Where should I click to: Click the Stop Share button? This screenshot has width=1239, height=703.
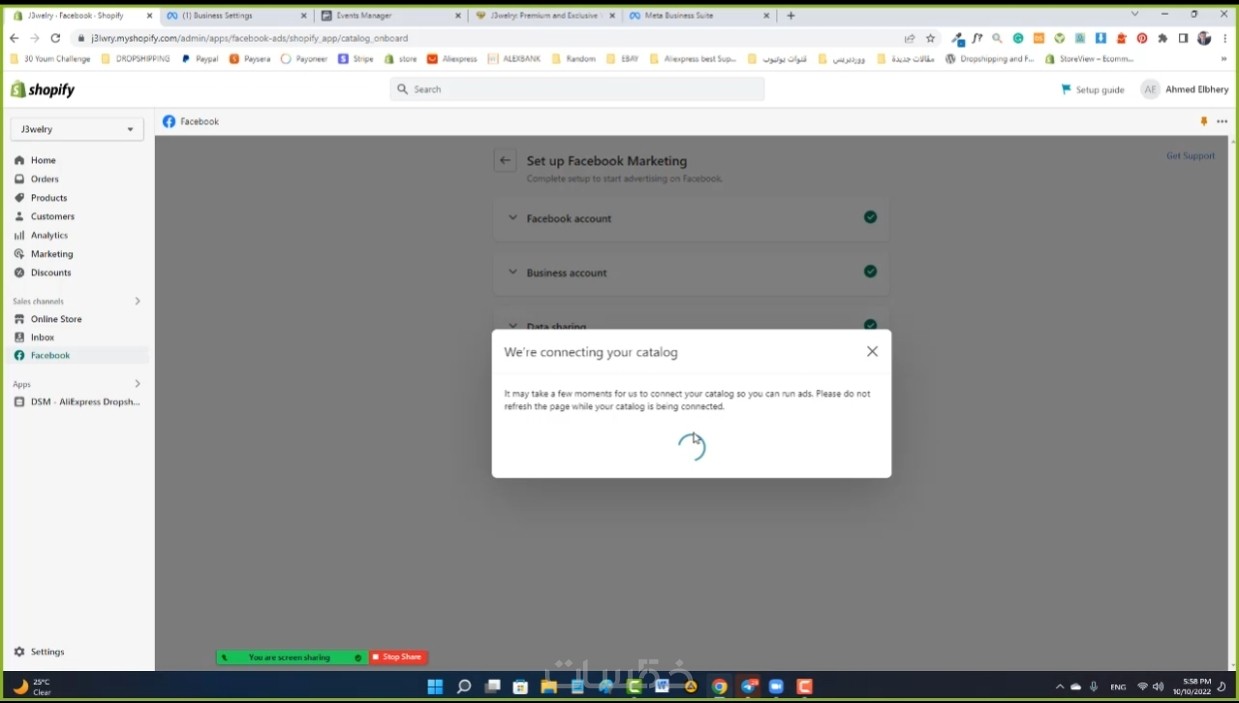pos(398,657)
